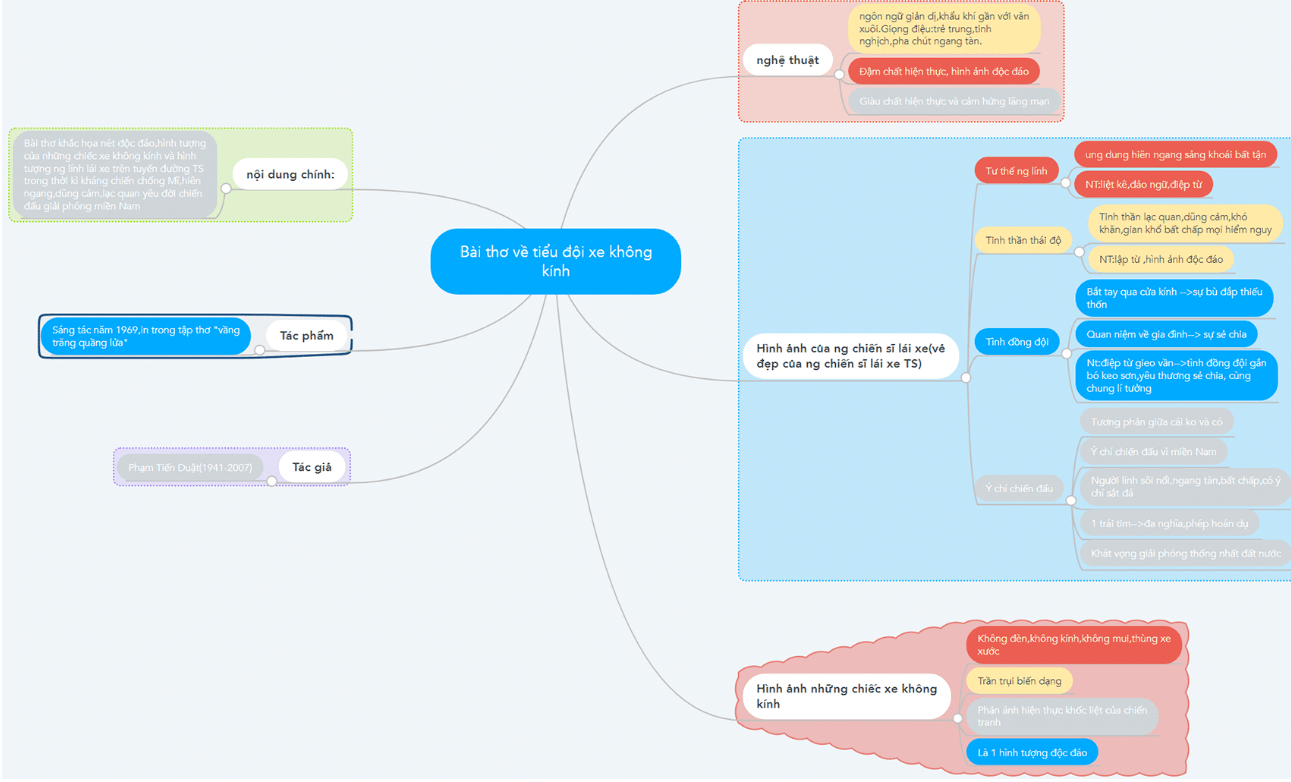Click 'Giàu chất hiện thực và cảm hứng lãng mạn'
Image resolution: width=1291 pixels, height=782 pixels.
954,101
